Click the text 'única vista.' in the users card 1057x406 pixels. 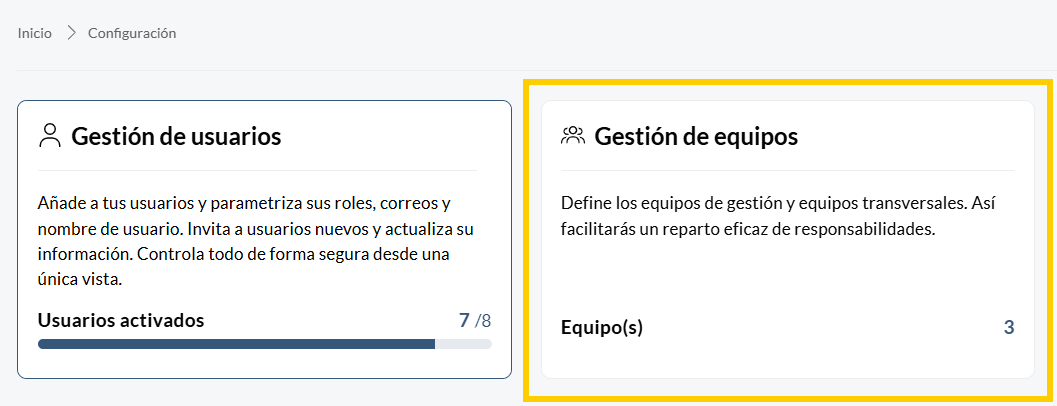80,280
